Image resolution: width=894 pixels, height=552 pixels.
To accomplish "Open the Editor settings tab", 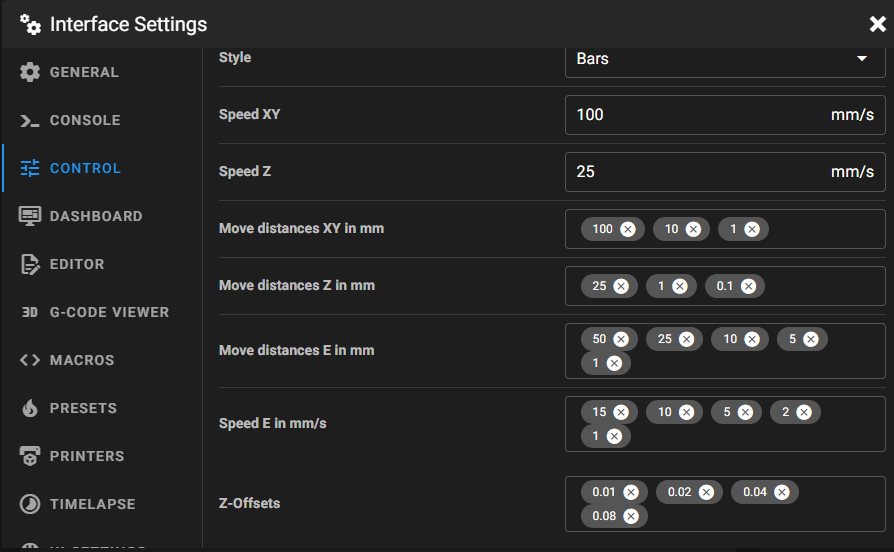I will (102, 264).
